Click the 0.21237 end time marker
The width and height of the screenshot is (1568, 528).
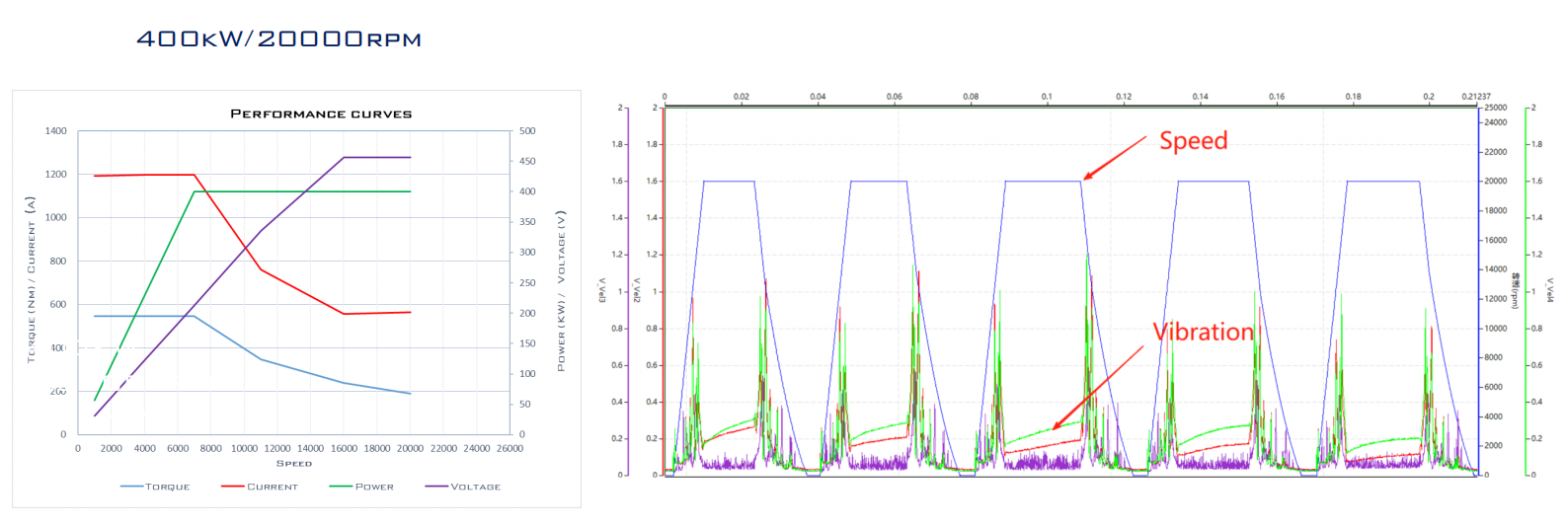[1476, 97]
